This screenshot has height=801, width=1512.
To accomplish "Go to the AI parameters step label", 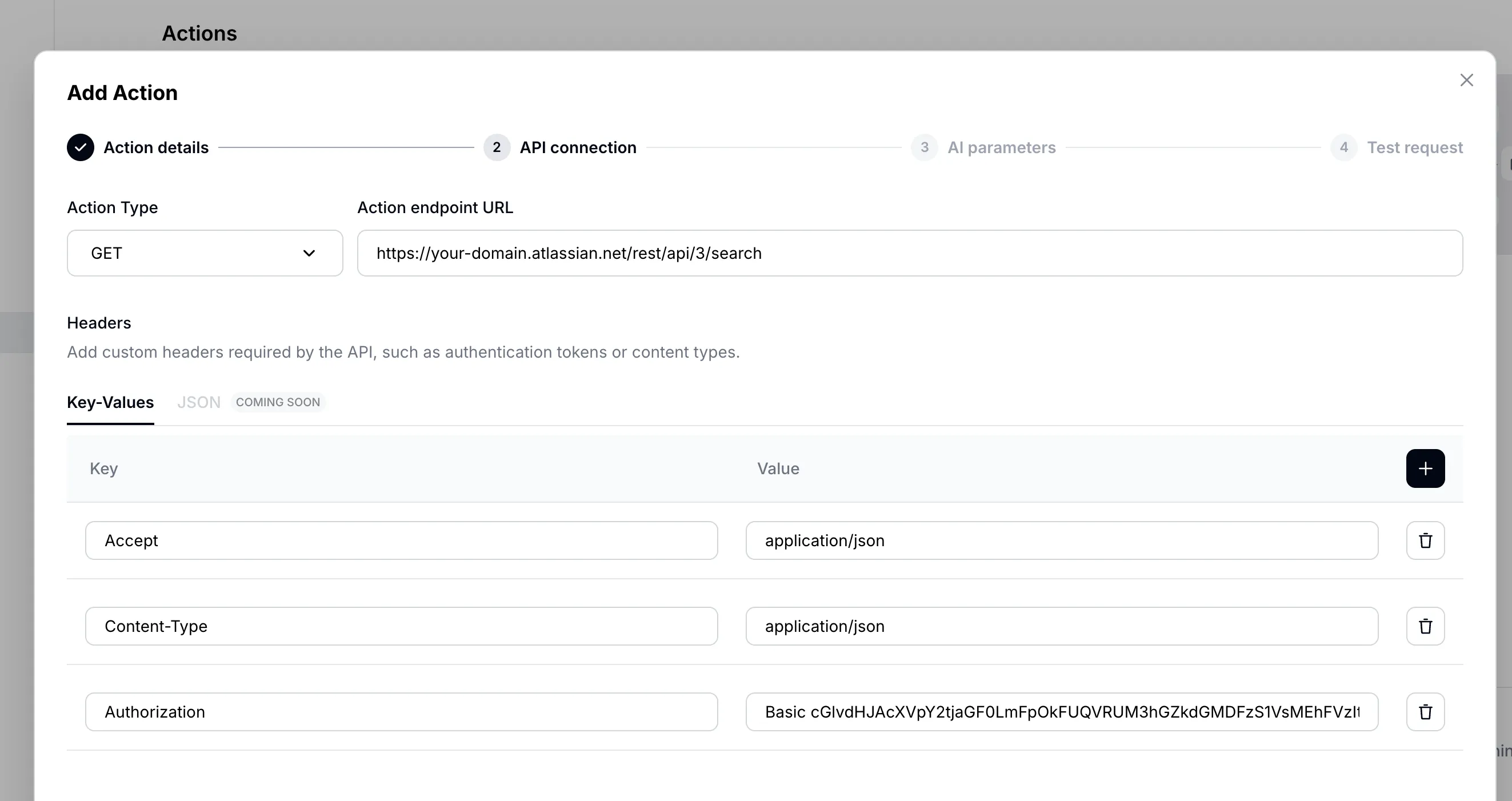I will pos(1001,147).
